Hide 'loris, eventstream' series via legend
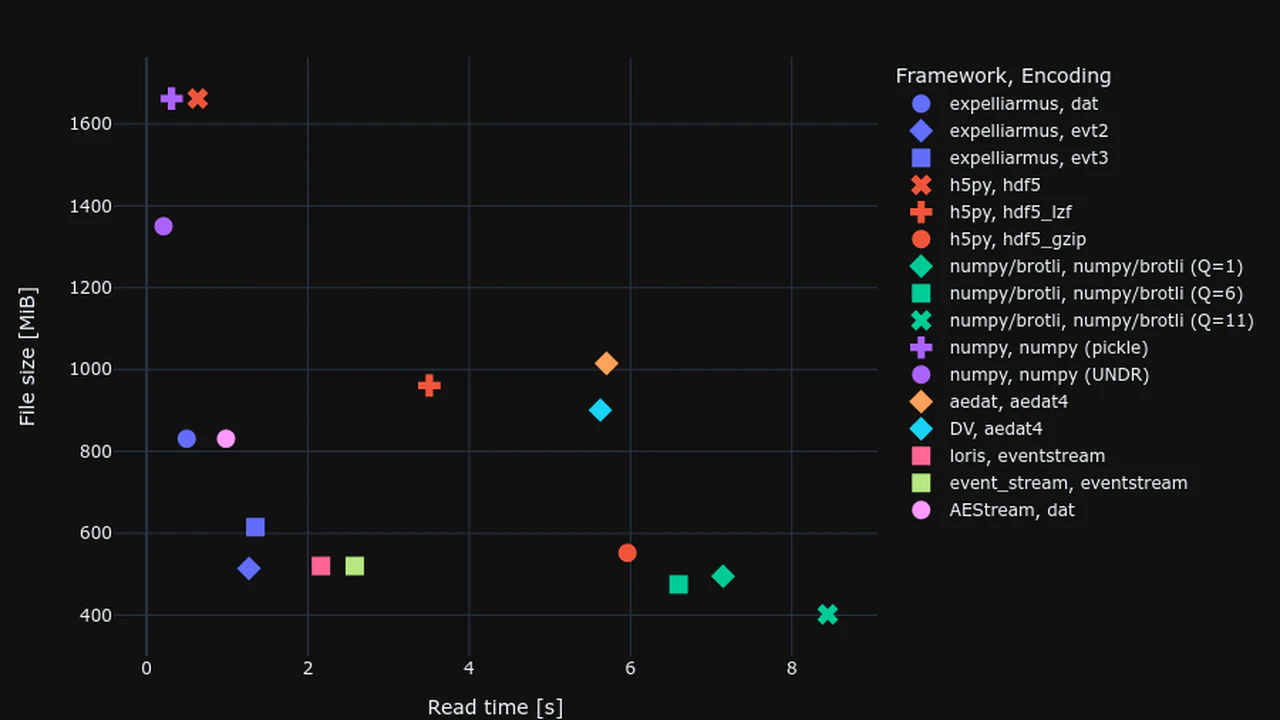This screenshot has width=1280, height=720. [1026, 456]
